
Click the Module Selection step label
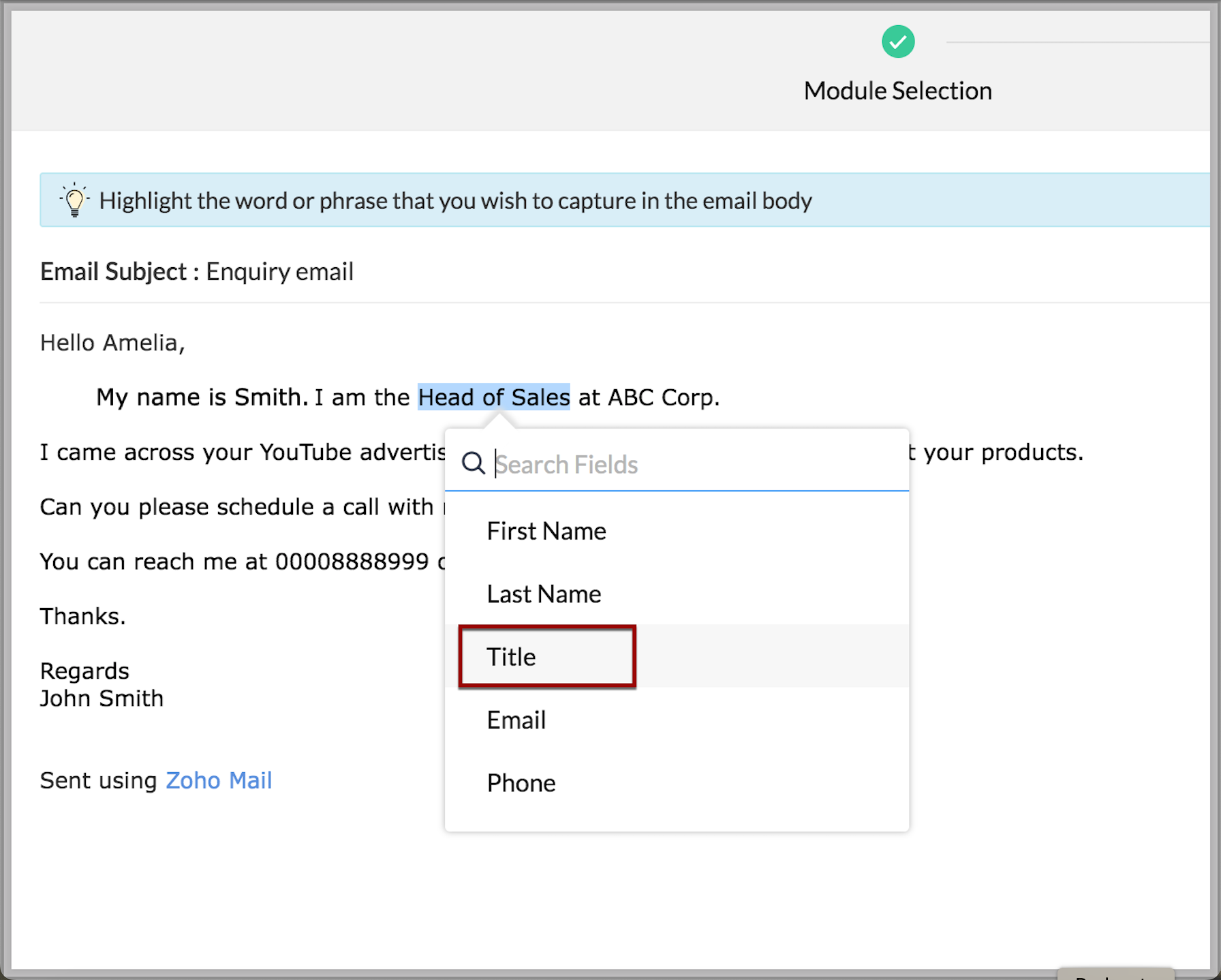click(x=897, y=91)
